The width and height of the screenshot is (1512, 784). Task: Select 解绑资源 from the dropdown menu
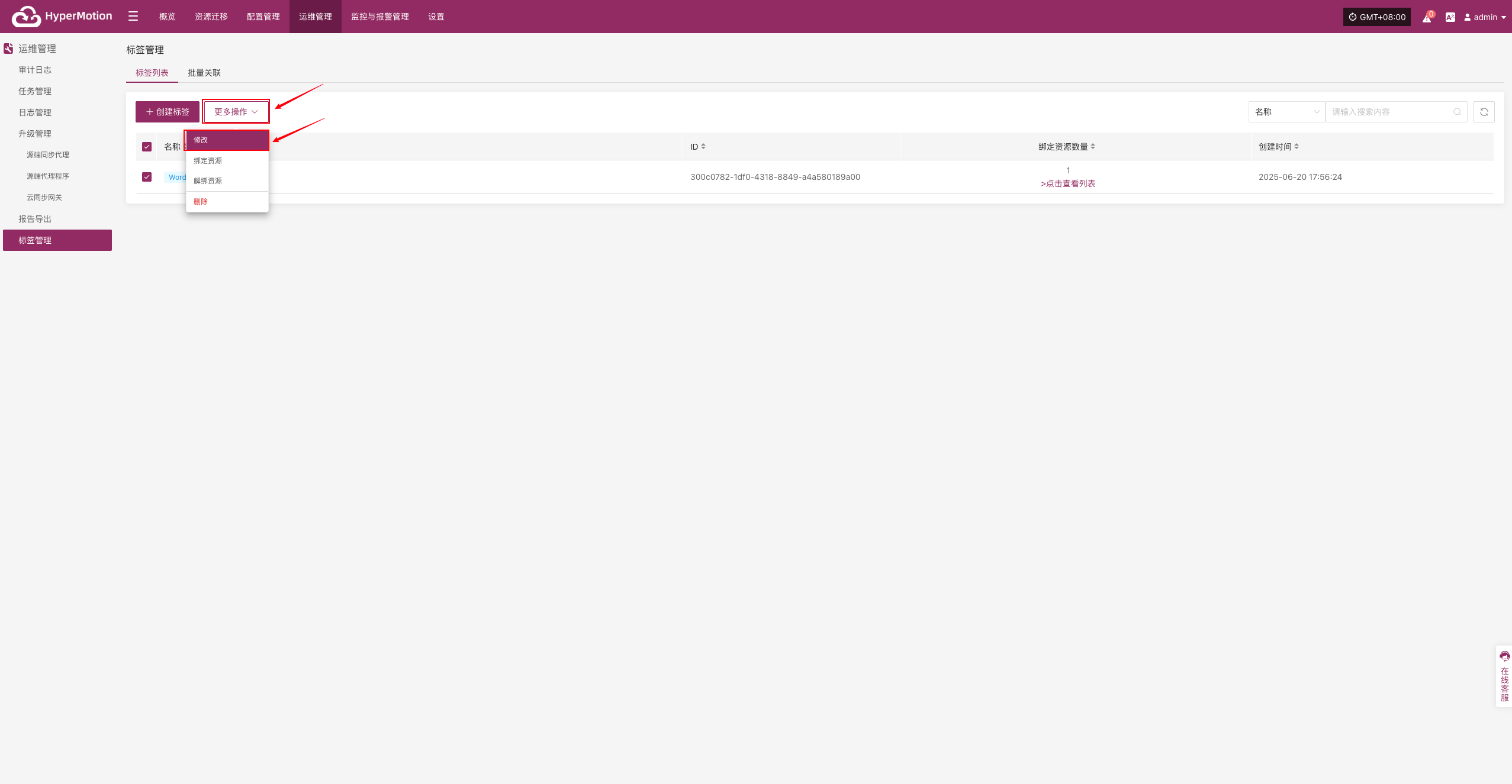[227, 181]
